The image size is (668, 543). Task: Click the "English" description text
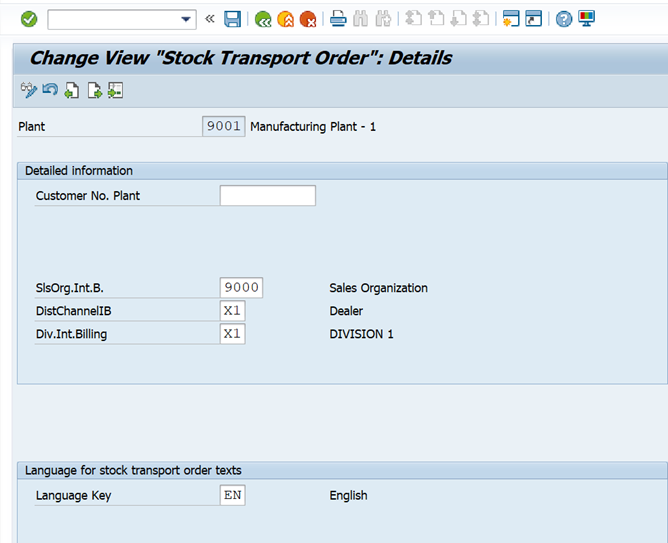point(348,496)
